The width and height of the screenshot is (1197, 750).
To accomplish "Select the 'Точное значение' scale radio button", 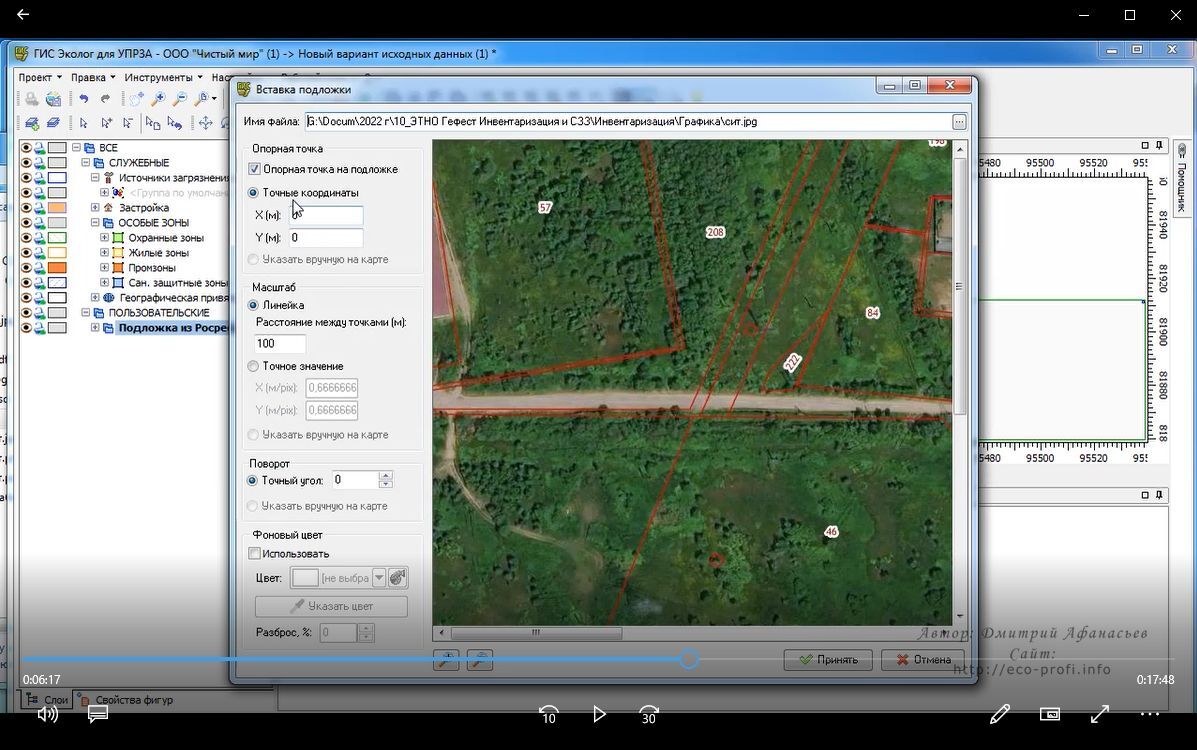I will tap(253, 367).
